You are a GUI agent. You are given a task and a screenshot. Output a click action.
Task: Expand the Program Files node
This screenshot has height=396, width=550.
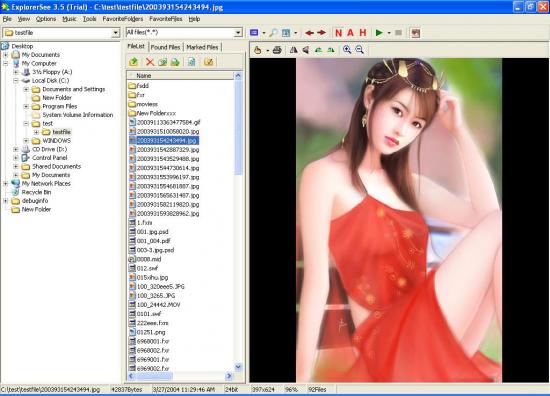pyautogui.click(x=26, y=106)
